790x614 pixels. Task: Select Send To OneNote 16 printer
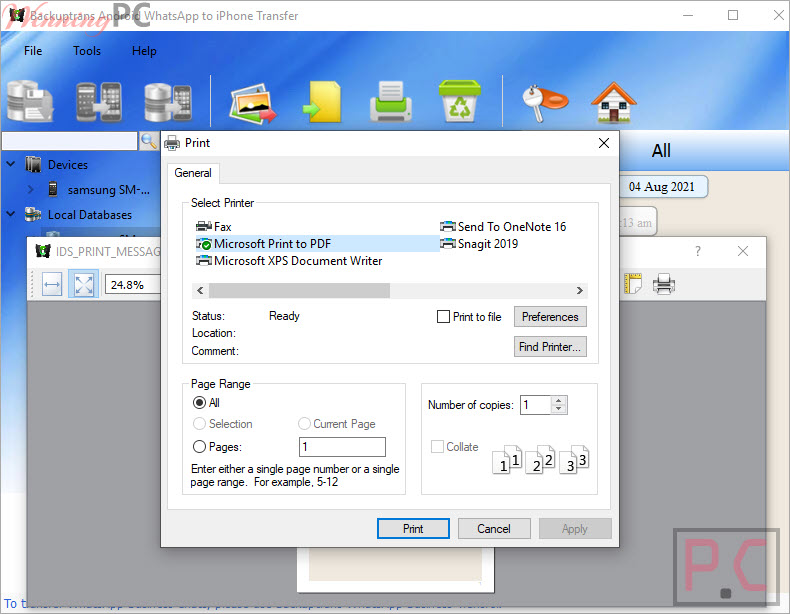coord(503,227)
